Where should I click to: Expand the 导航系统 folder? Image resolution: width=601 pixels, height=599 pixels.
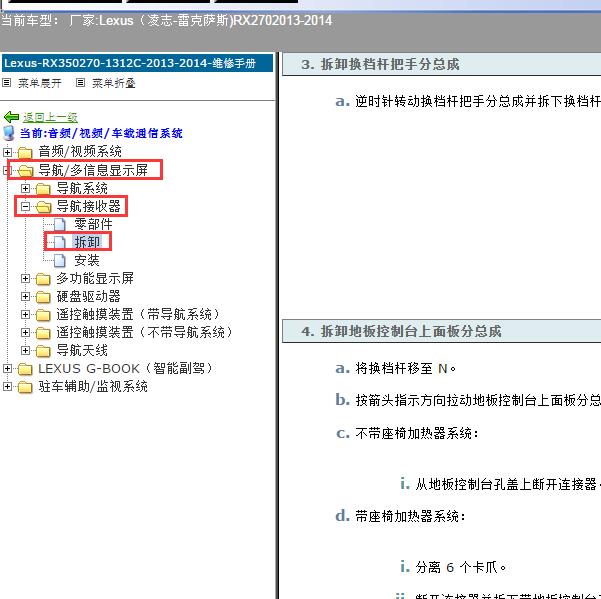[x=25, y=188]
